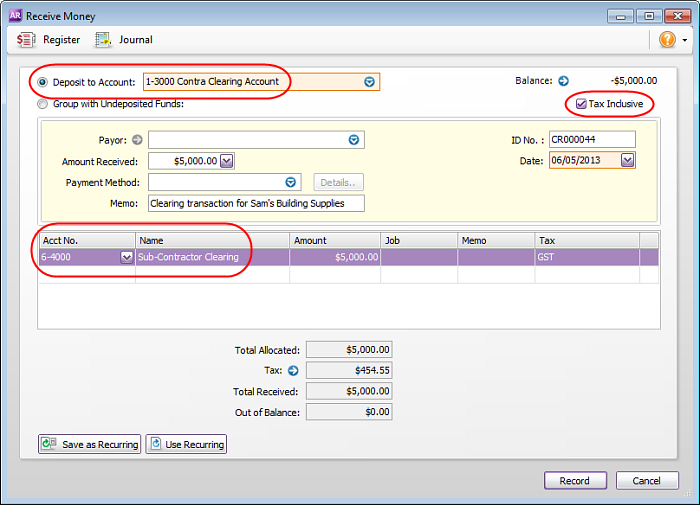This screenshot has width=700, height=505.
Task: Click the Cancel button
Action: tap(647, 480)
